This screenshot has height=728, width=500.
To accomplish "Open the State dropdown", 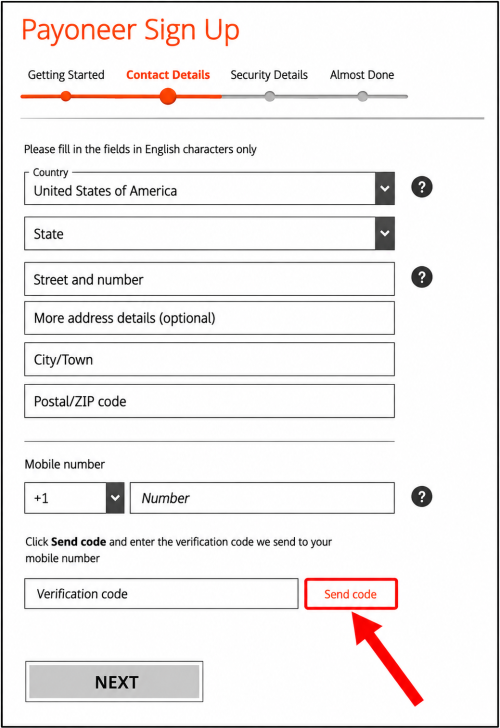I will point(209,234).
